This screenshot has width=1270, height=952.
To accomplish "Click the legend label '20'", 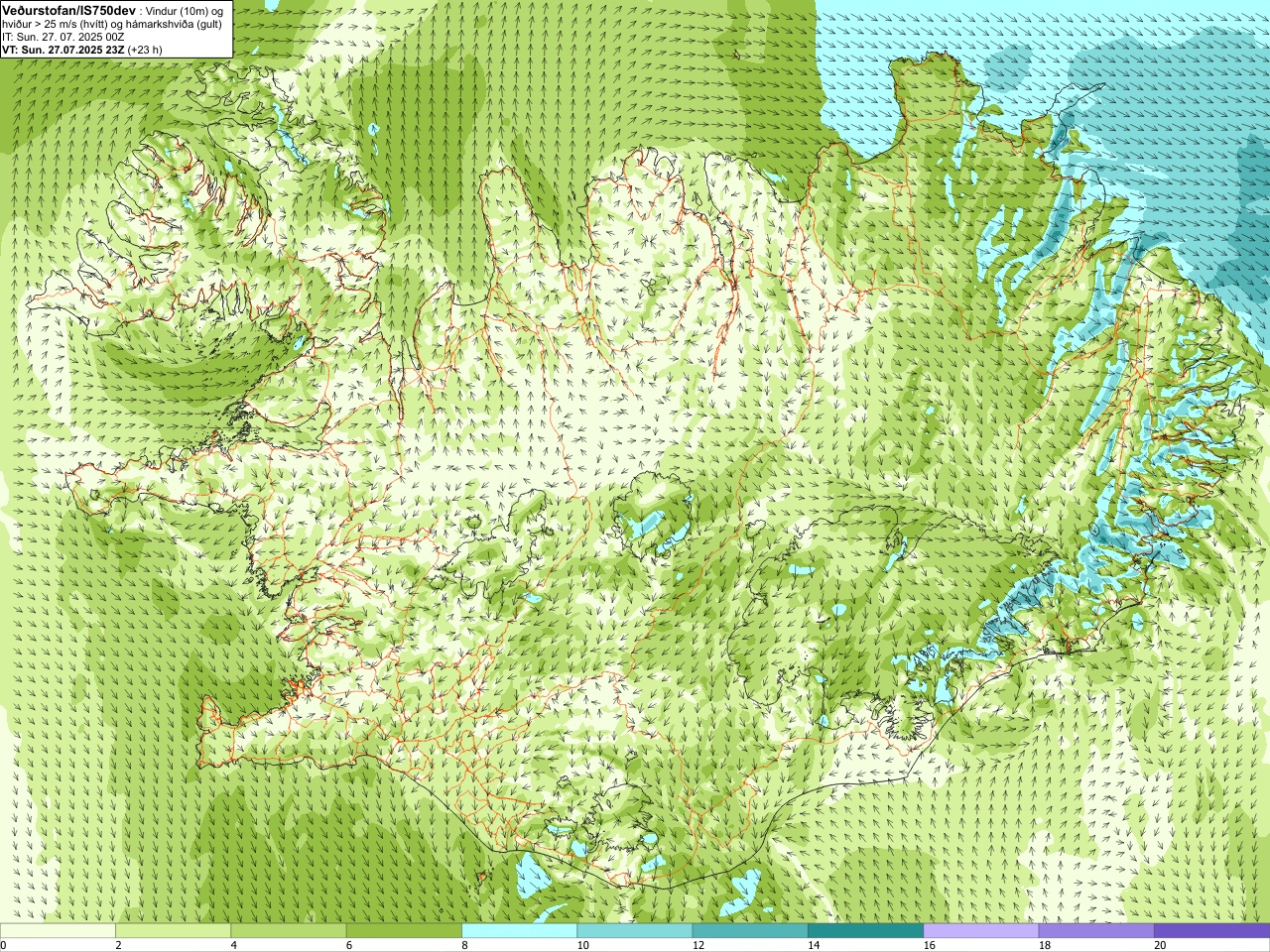I will pyautogui.click(x=1160, y=945).
